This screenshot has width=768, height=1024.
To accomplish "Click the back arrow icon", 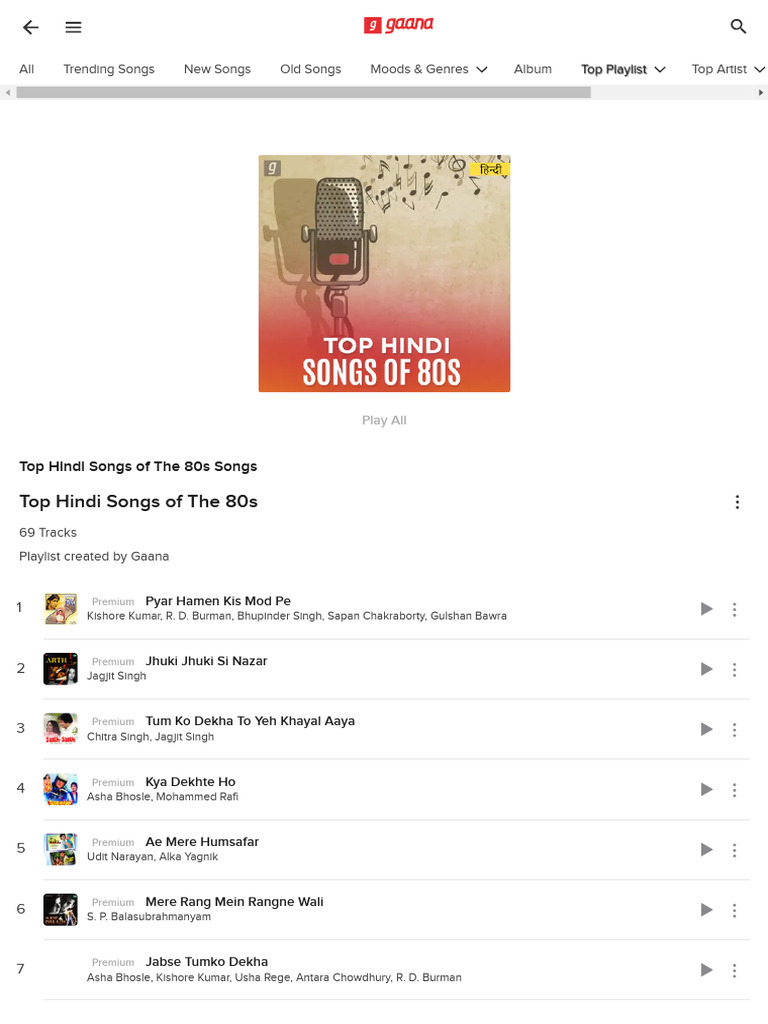I will [x=31, y=27].
